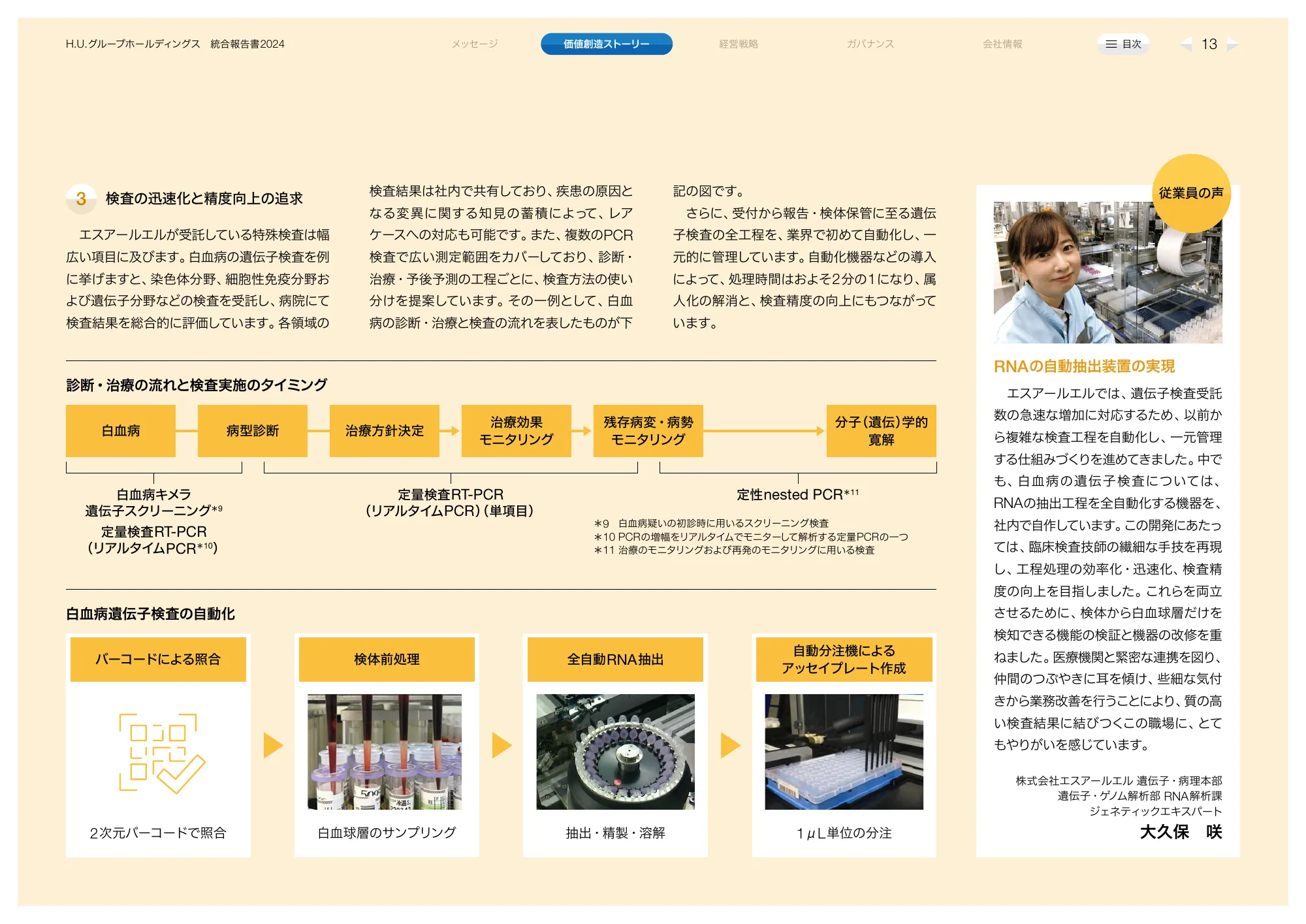Click the 従業員の声 yellow circle badge
The width and height of the screenshot is (1306, 924).
(x=1191, y=193)
